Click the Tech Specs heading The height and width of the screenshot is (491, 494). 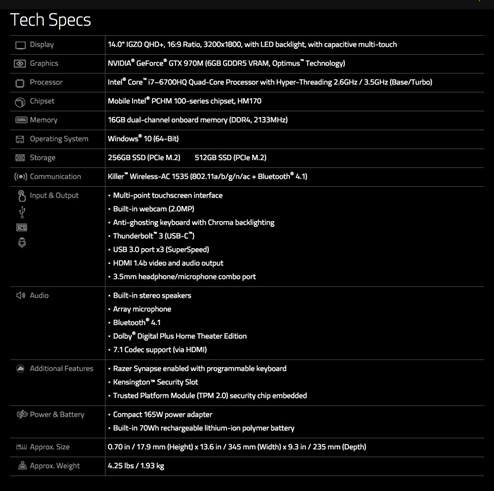tap(51, 20)
